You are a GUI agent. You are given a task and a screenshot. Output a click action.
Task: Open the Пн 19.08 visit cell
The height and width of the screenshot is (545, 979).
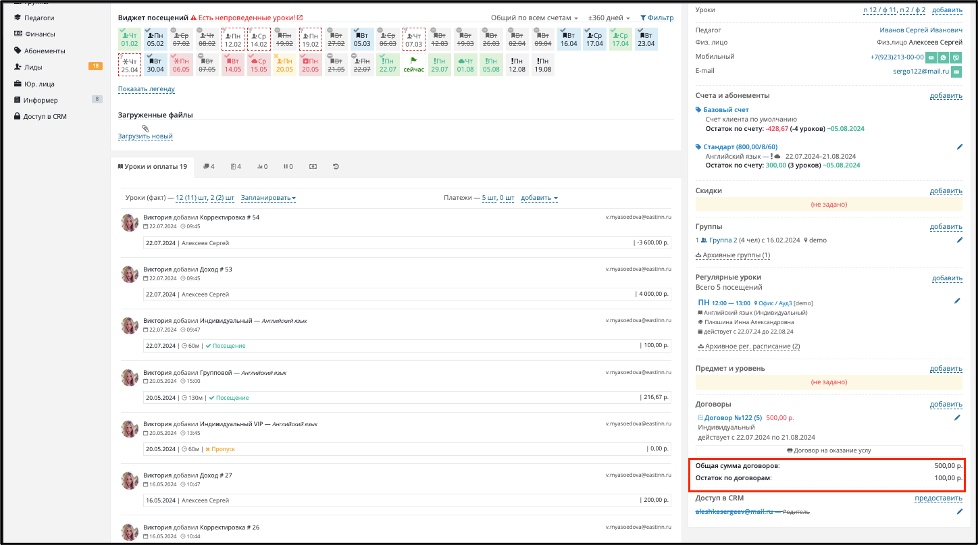tap(543, 65)
